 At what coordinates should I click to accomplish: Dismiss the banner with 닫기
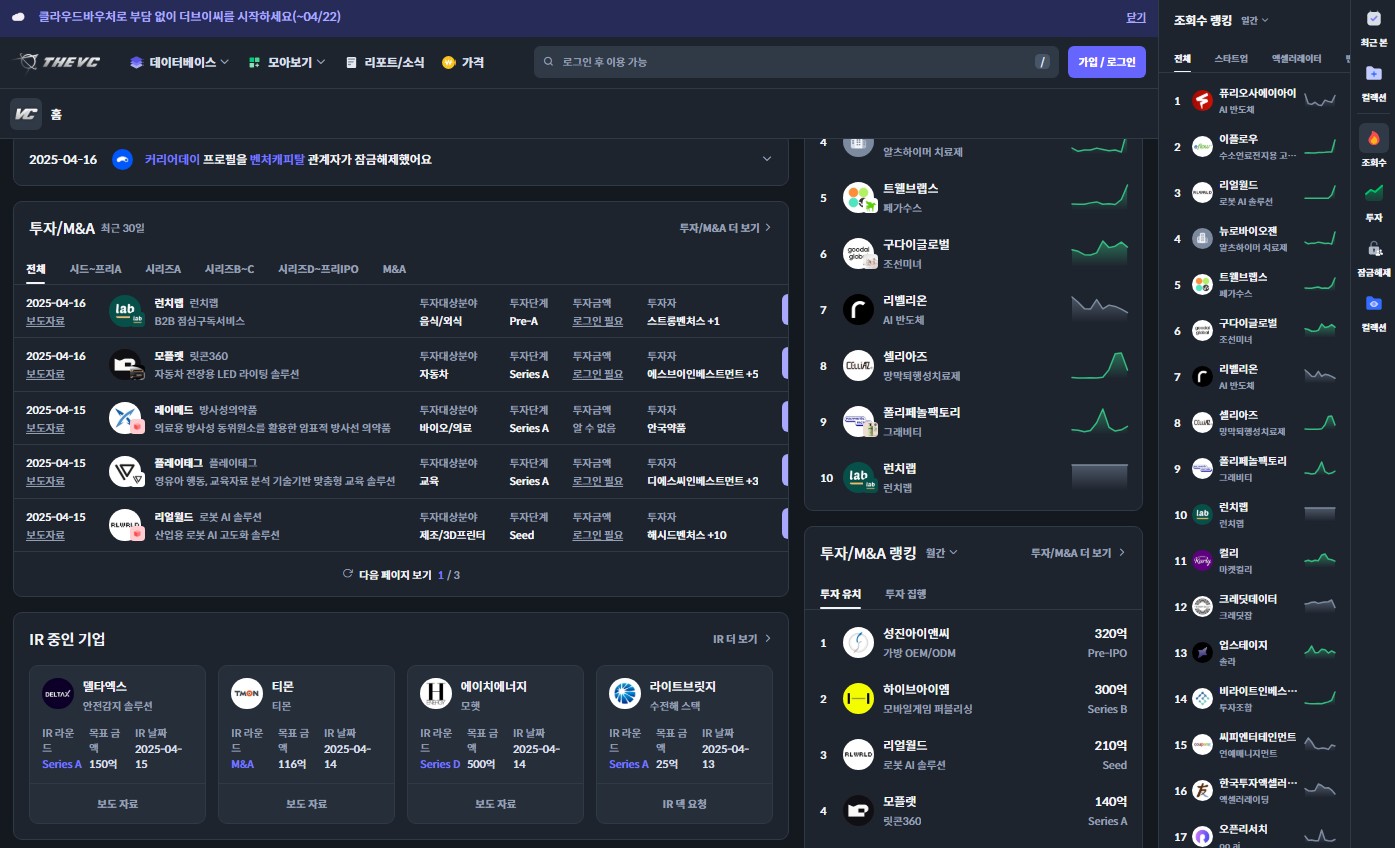(1136, 17)
